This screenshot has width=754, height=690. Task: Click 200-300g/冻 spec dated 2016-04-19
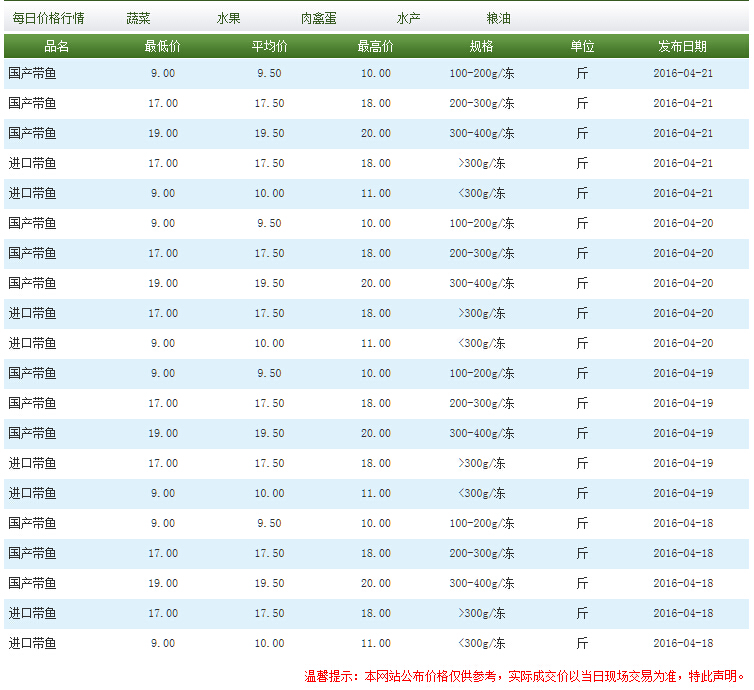[x=482, y=403]
